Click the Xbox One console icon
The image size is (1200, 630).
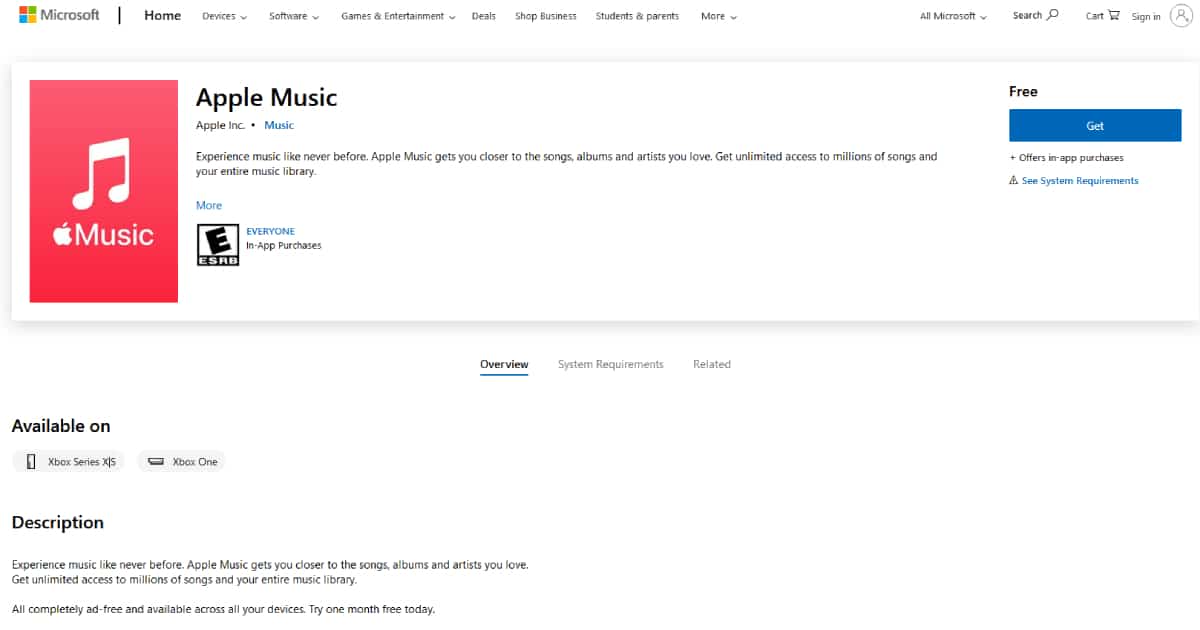tap(155, 462)
